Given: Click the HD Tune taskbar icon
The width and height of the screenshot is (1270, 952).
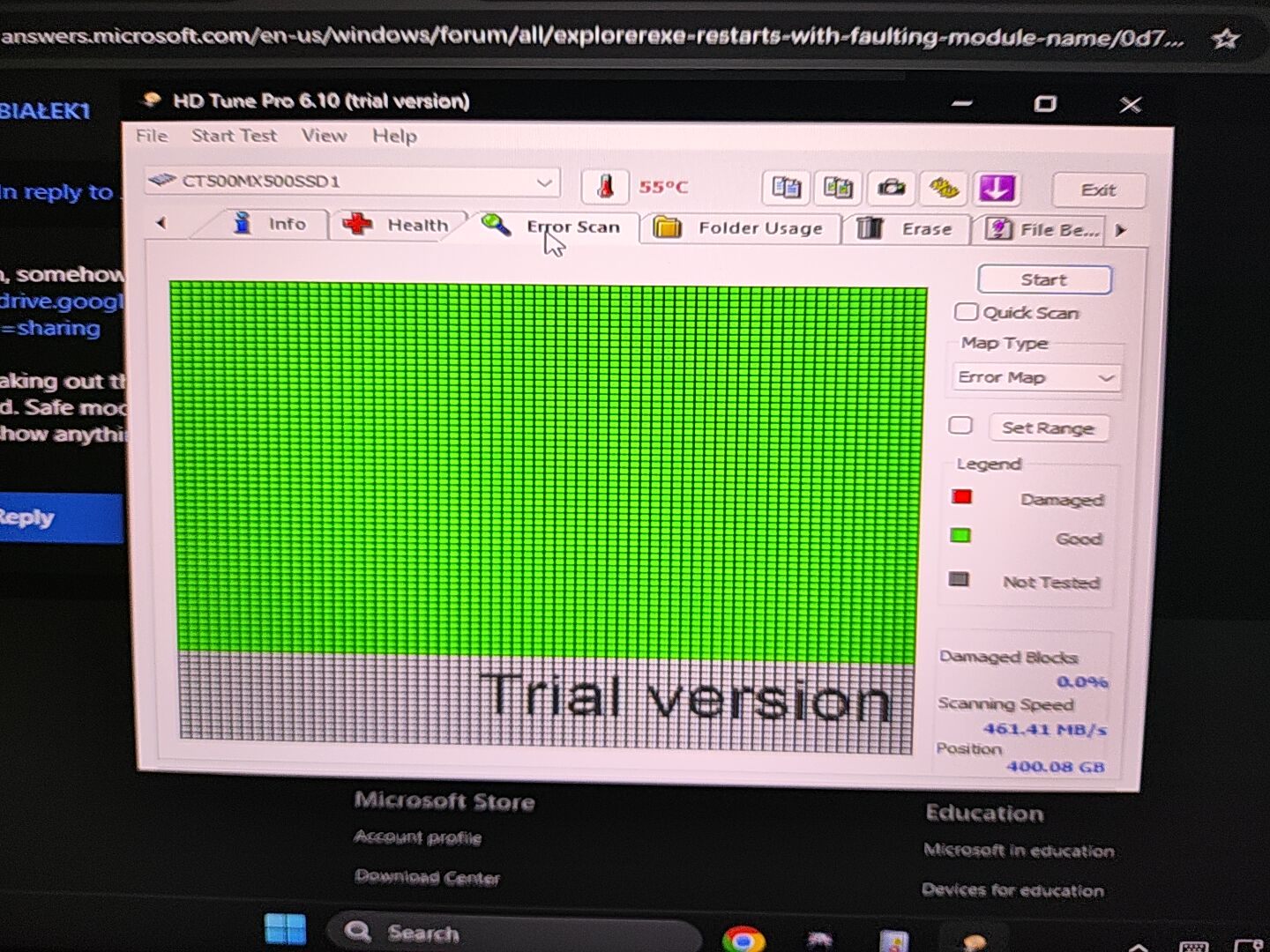Looking at the screenshot, I should [974, 941].
